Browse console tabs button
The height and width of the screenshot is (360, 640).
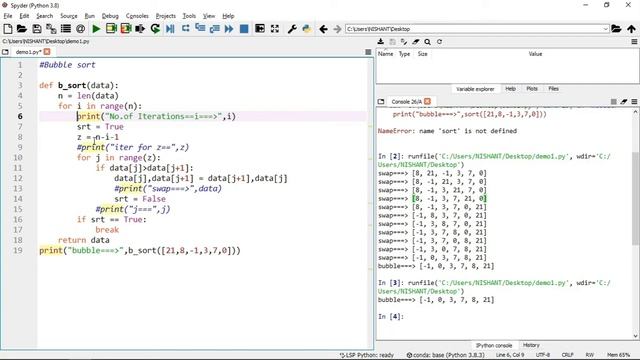click(381, 101)
